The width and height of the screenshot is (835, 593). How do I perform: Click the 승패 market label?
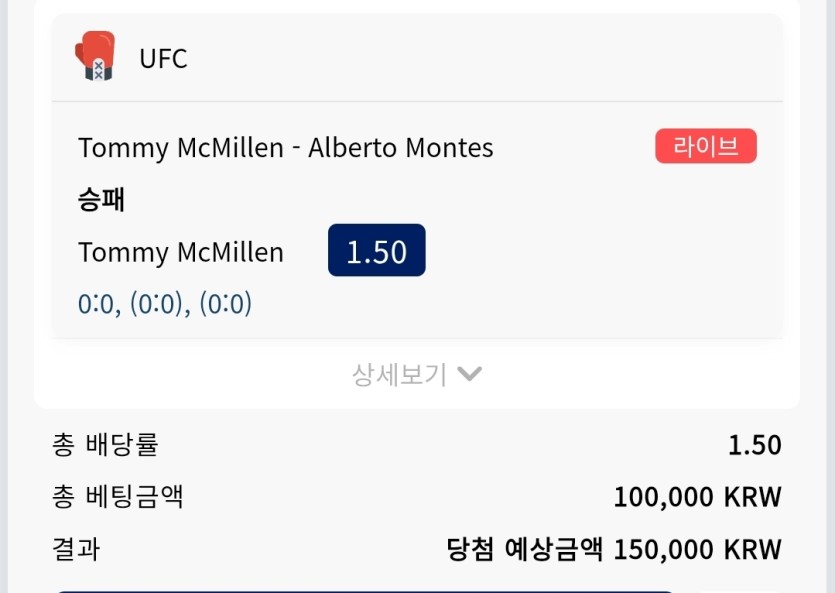[101, 200]
